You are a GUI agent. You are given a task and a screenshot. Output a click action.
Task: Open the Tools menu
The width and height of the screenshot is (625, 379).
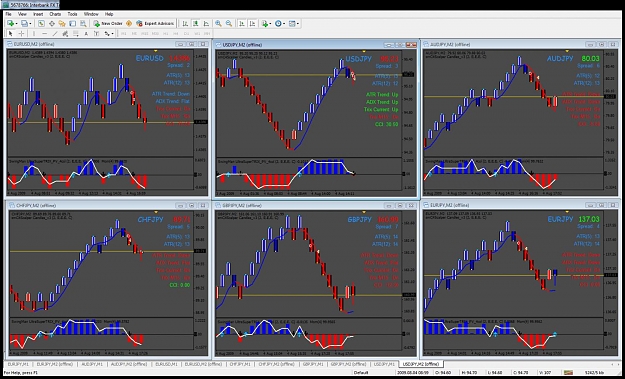(73, 14)
